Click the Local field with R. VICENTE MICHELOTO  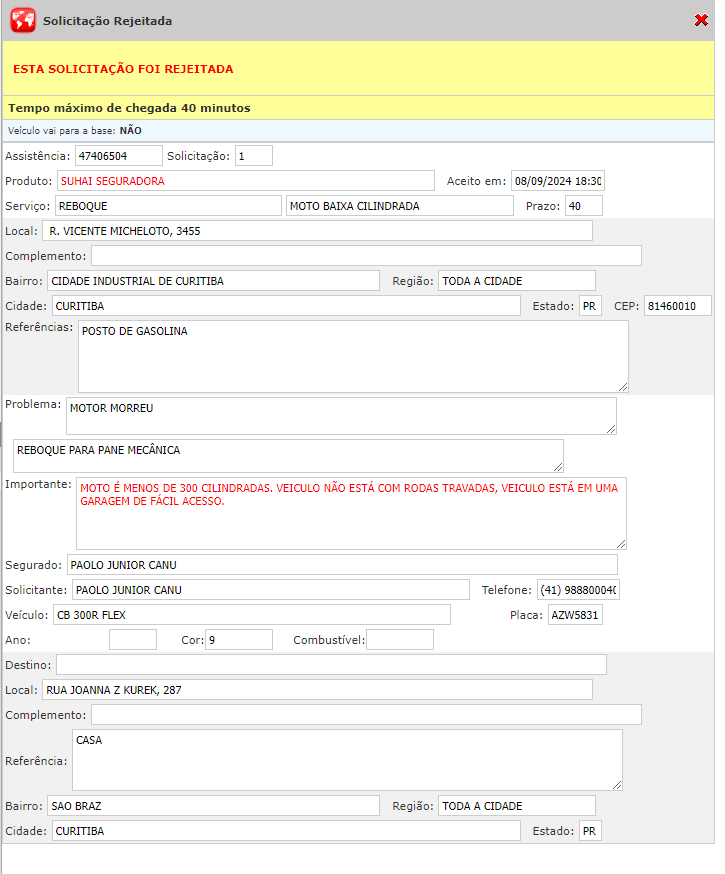point(318,231)
